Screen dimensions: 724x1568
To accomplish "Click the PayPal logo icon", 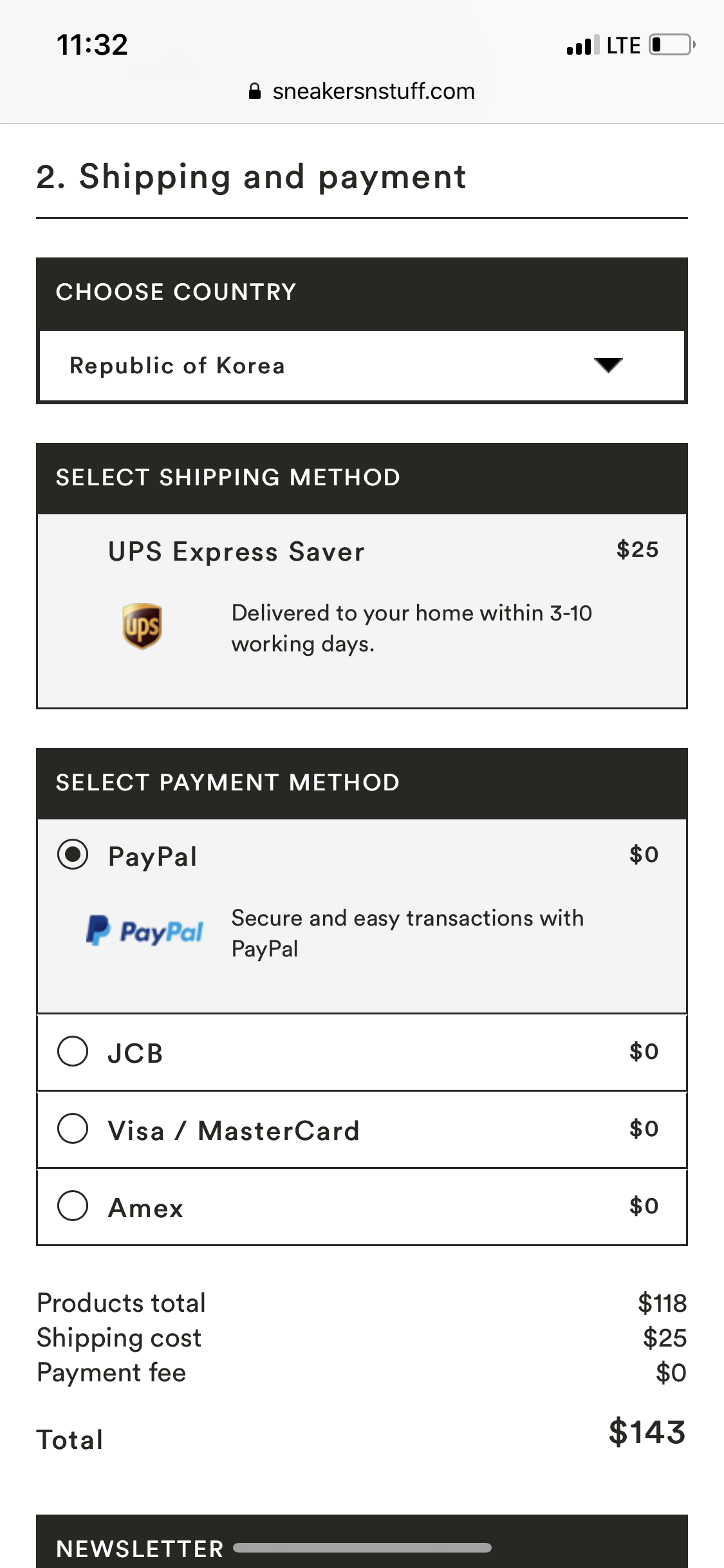I will [145, 931].
